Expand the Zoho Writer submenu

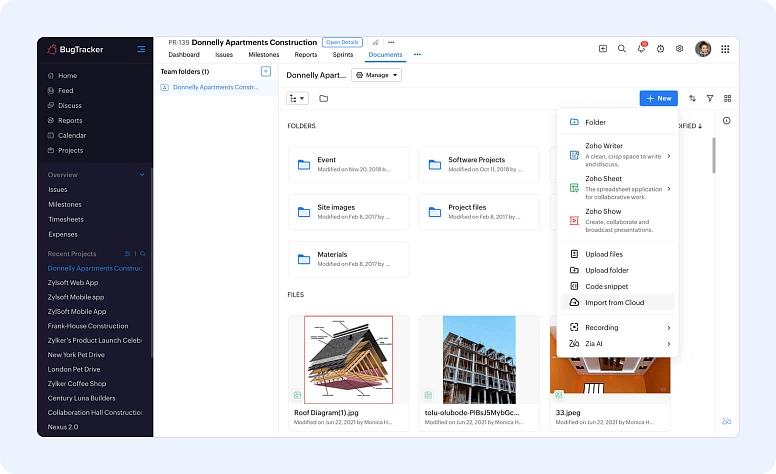(668, 156)
